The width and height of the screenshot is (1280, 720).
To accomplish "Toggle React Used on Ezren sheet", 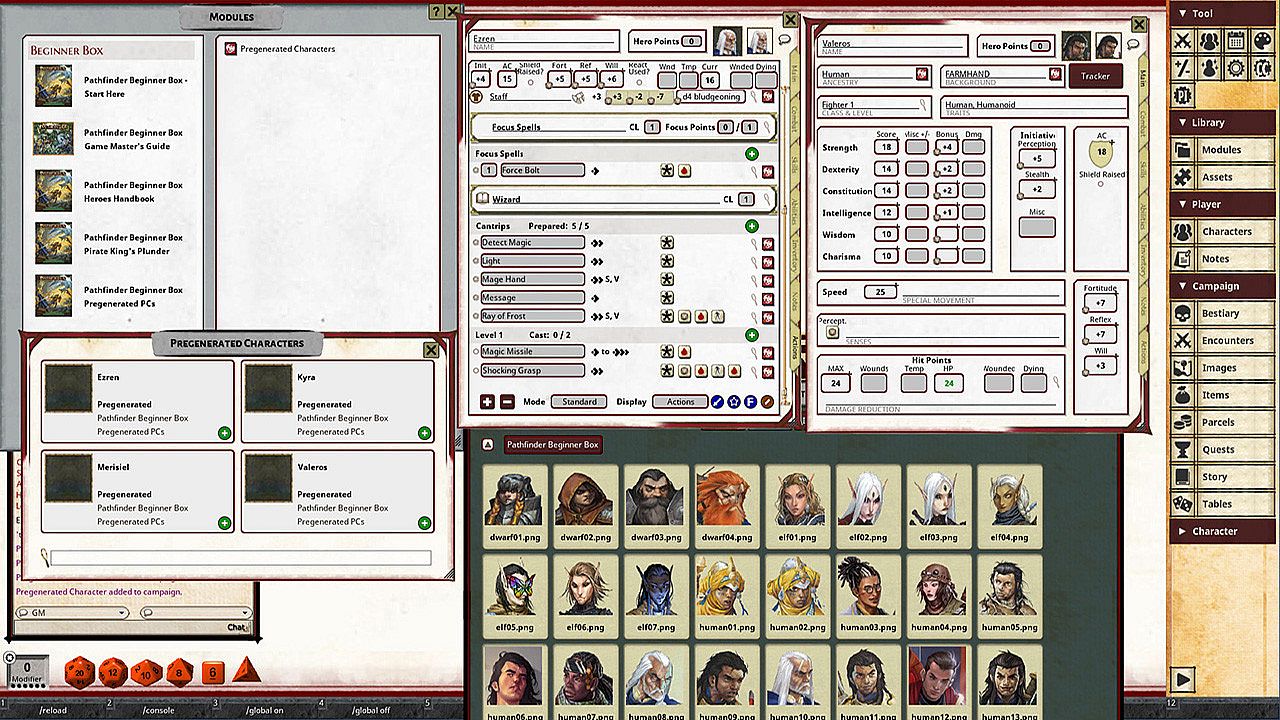I will [638, 83].
